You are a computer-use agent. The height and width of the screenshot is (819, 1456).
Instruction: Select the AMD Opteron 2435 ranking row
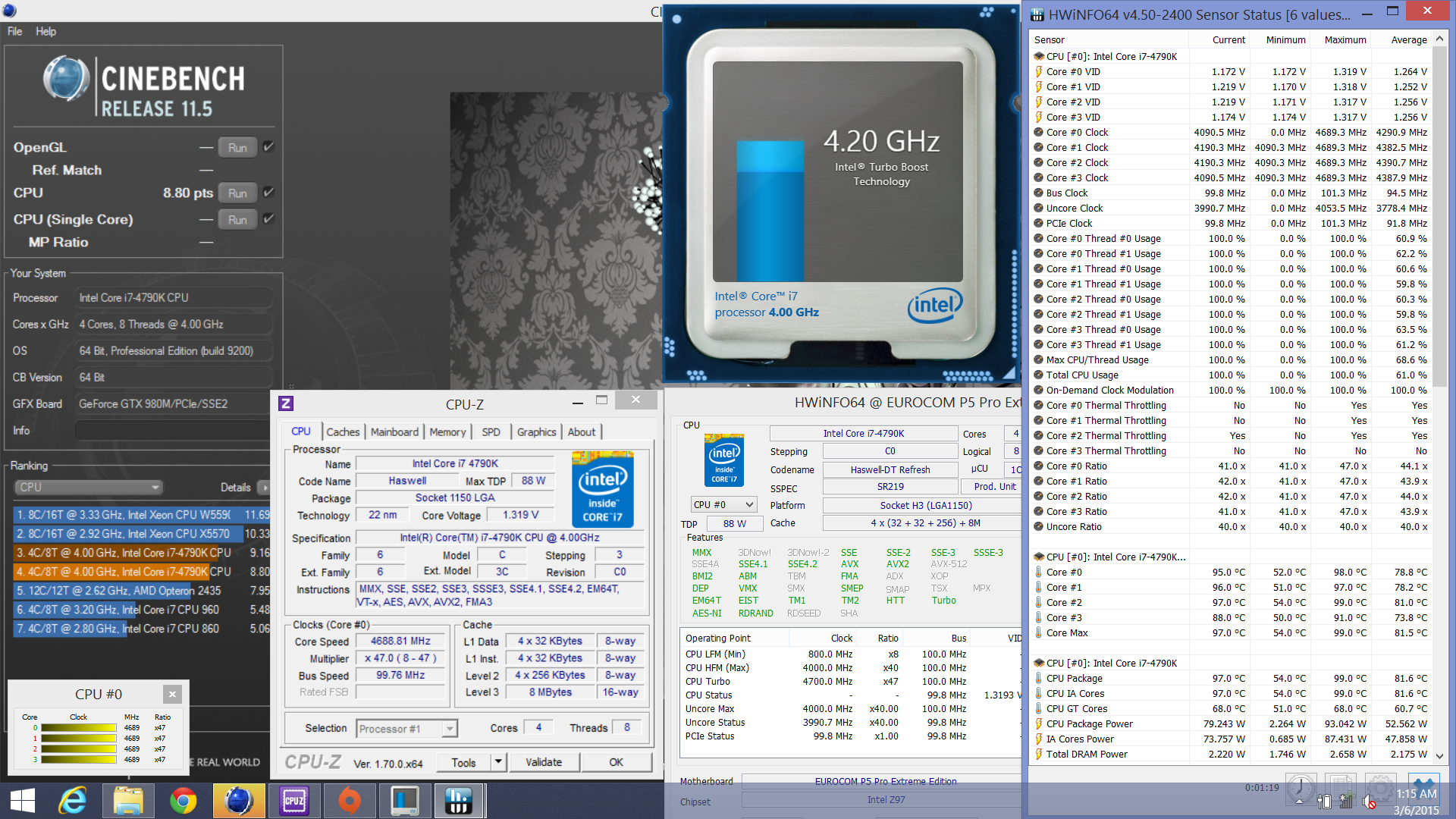point(141,591)
